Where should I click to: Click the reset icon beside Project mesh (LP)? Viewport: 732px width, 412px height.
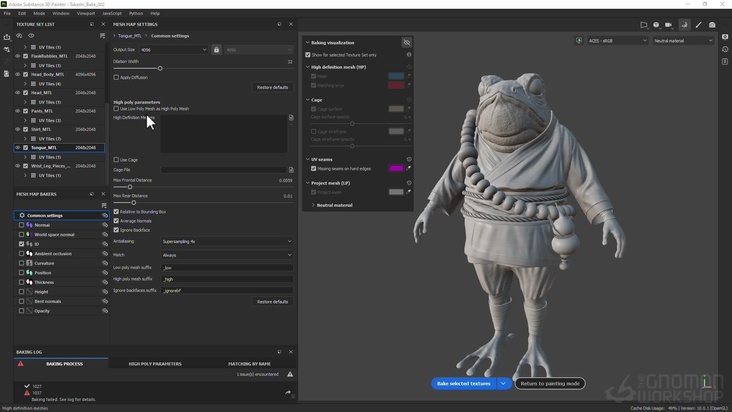click(409, 183)
